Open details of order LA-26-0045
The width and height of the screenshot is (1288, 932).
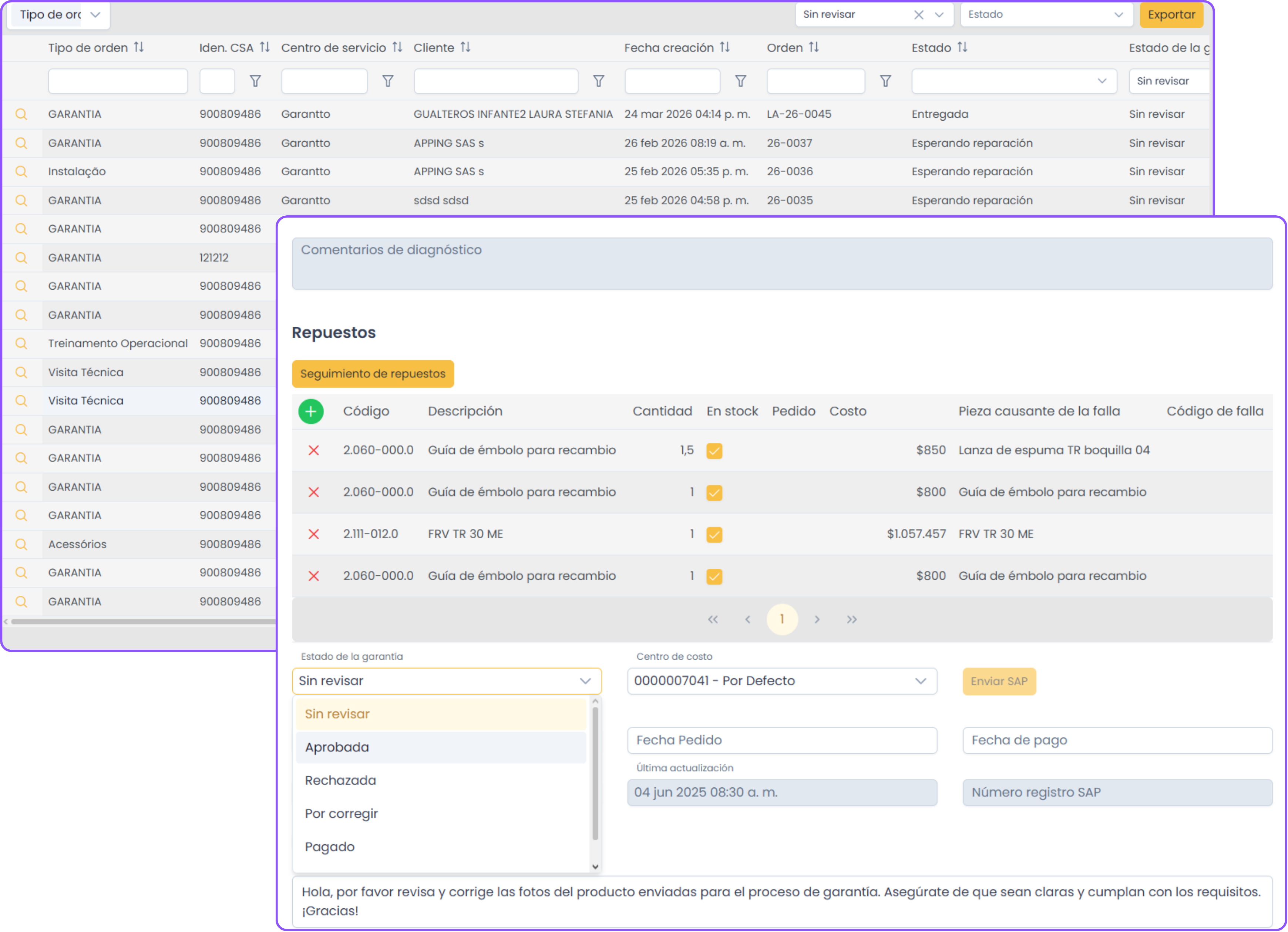pos(21,114)
